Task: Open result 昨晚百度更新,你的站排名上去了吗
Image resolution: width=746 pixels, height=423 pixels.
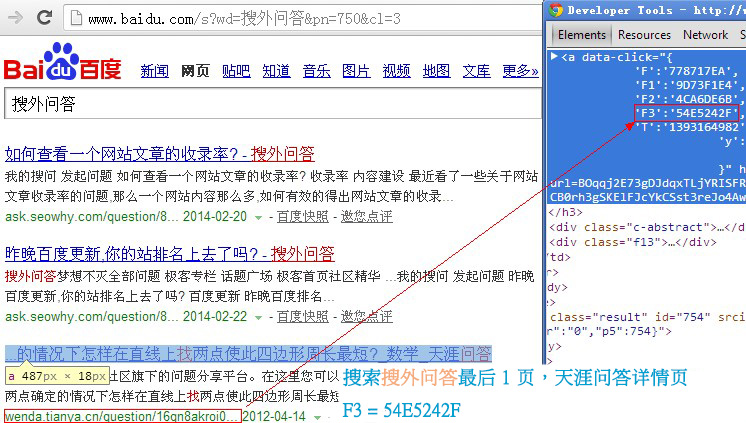Action: tap(169, 254)
